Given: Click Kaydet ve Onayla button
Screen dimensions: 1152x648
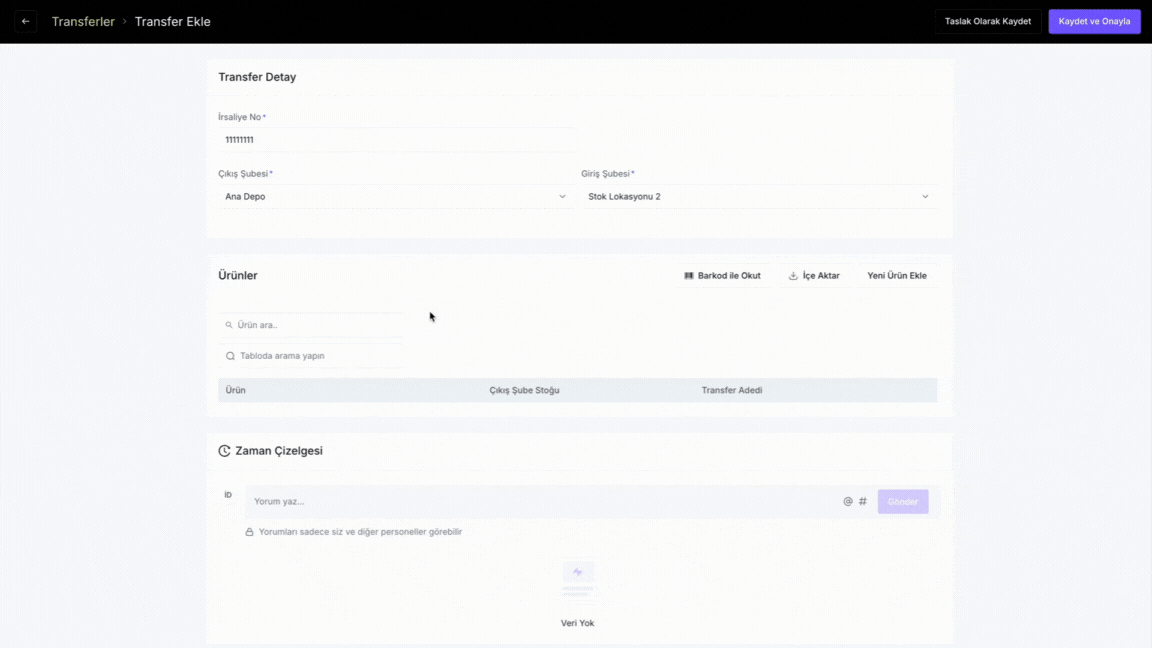Looking at the screenshot, I should 1094,21.
